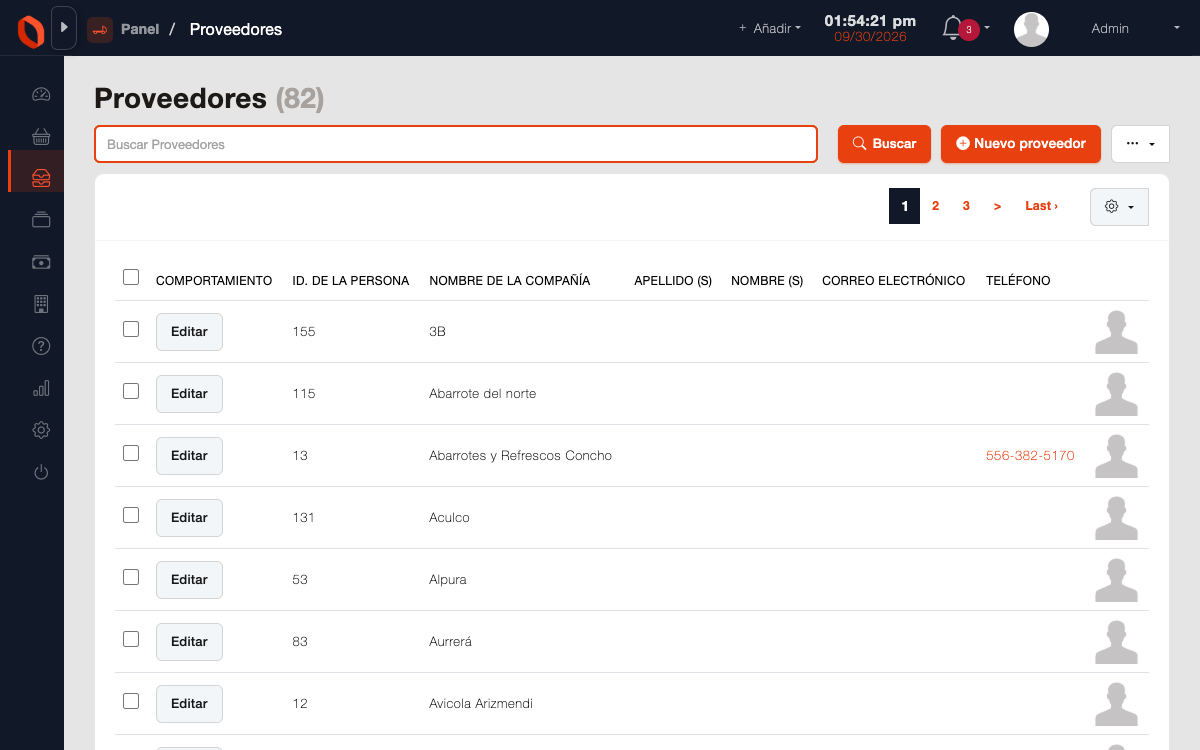Click avatar placeholder for Abarrote del norte
This screenshot has width=1200, height=750.
coord(1116,394)
